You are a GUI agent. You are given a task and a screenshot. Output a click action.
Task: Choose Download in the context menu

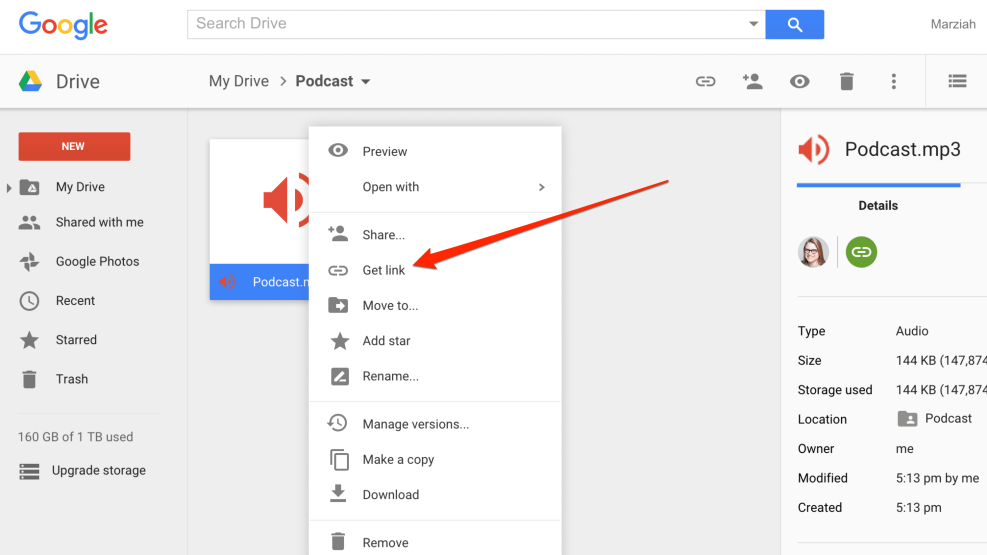(390, 495)
